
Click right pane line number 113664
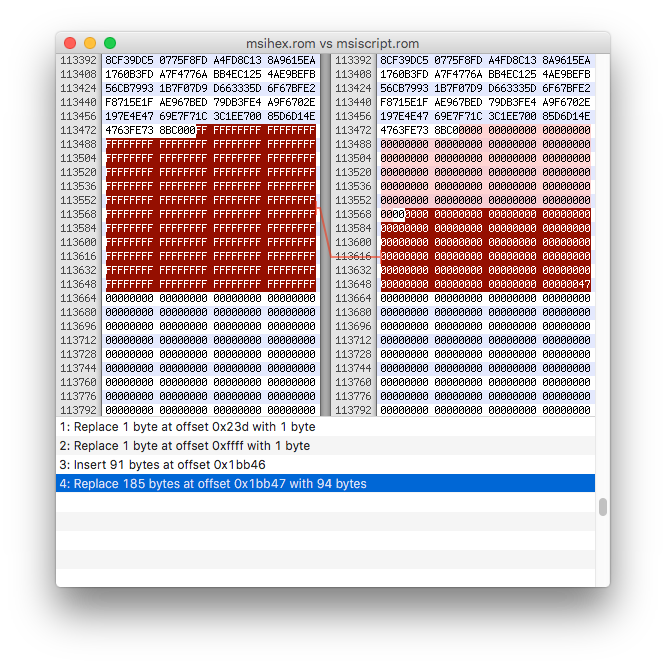(x=353, y=298)
